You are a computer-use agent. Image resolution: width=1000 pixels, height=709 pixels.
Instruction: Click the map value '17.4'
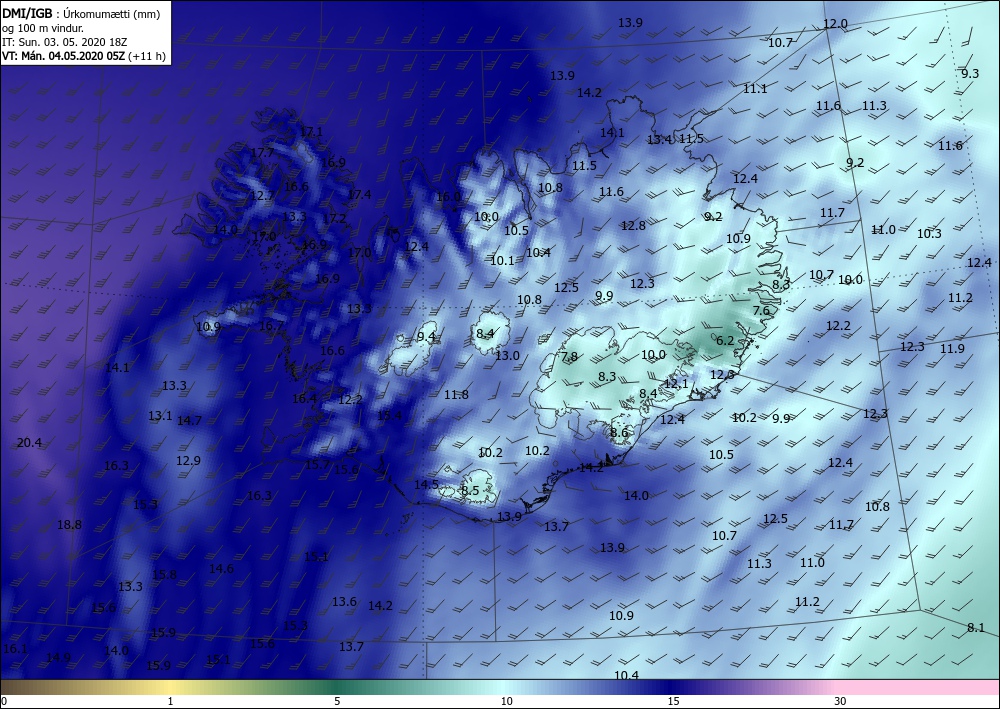coord(359,194)
